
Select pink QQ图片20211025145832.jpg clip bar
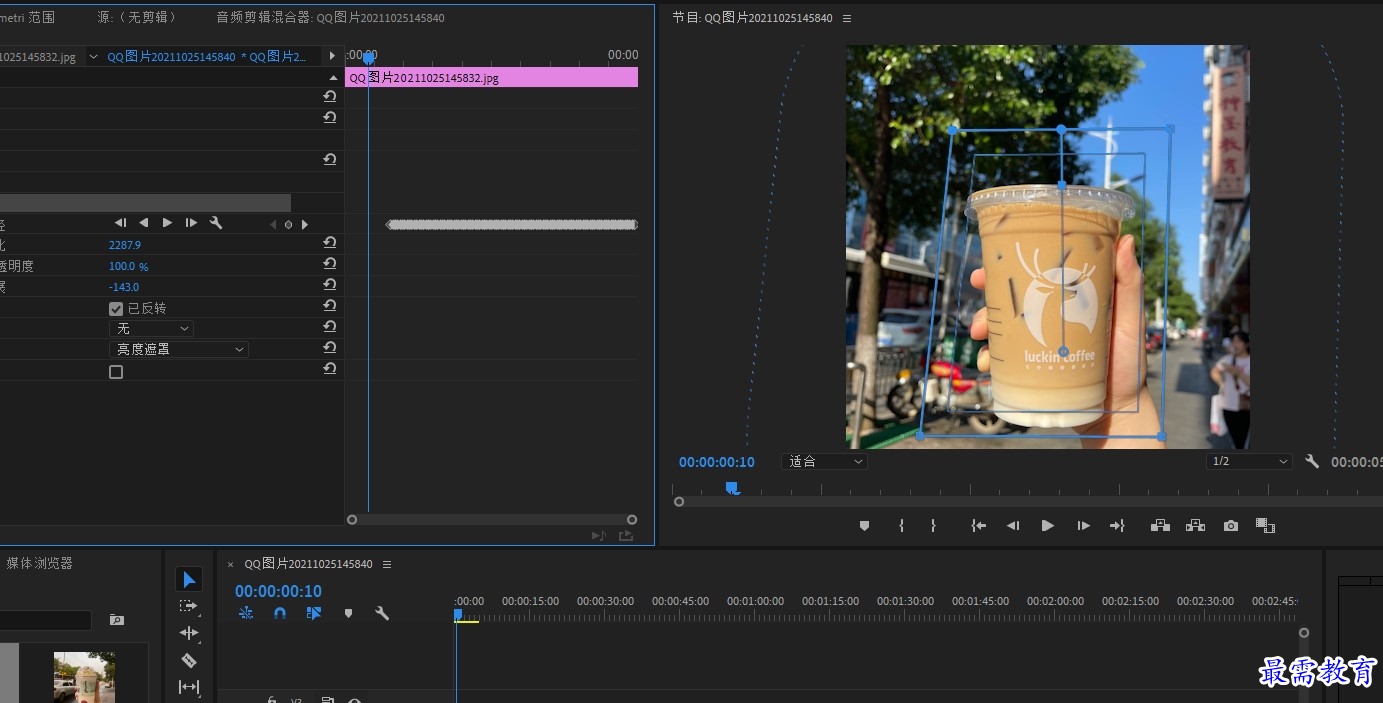(491, 77)
